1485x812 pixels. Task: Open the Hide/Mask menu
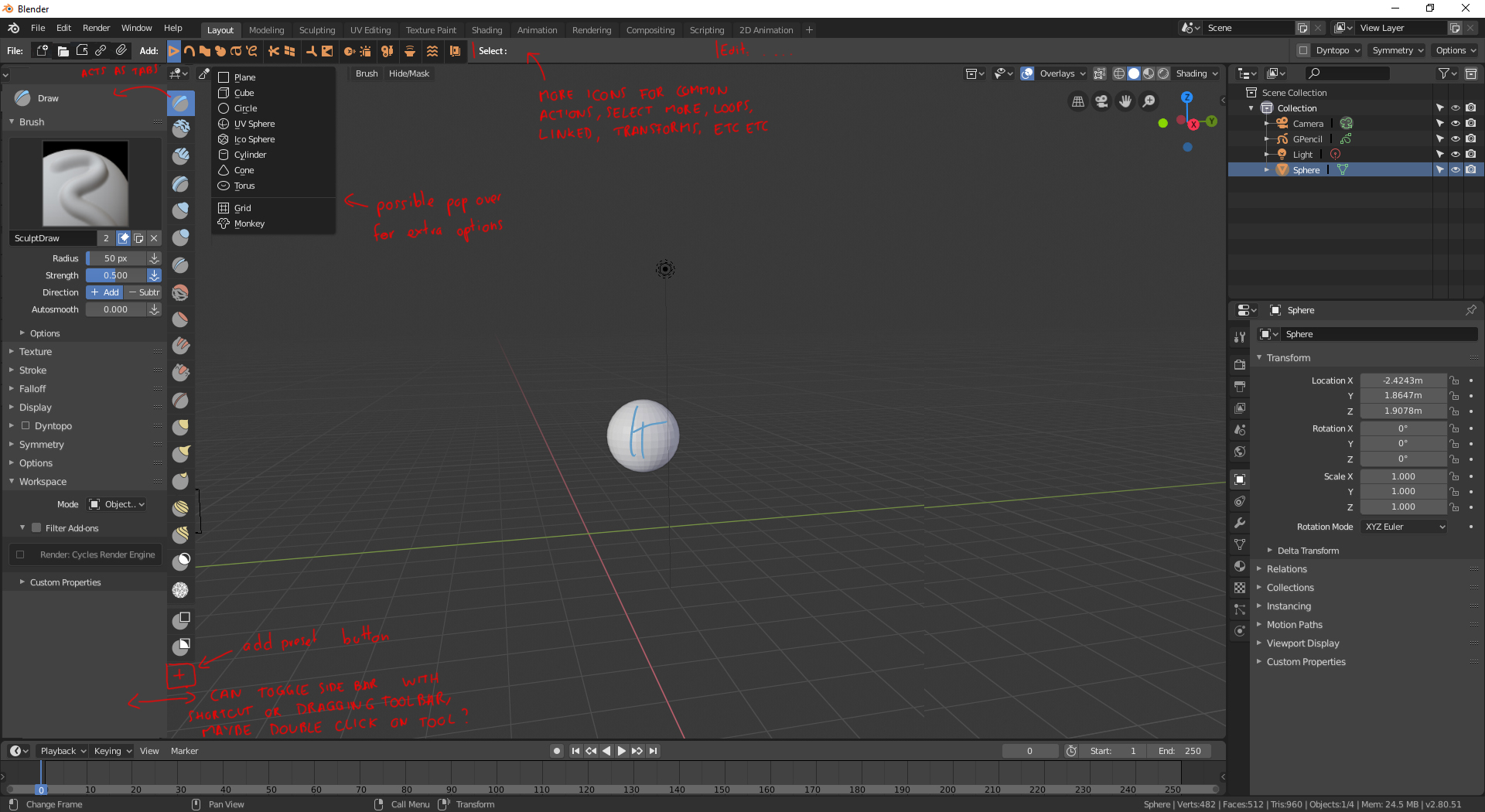409,73
